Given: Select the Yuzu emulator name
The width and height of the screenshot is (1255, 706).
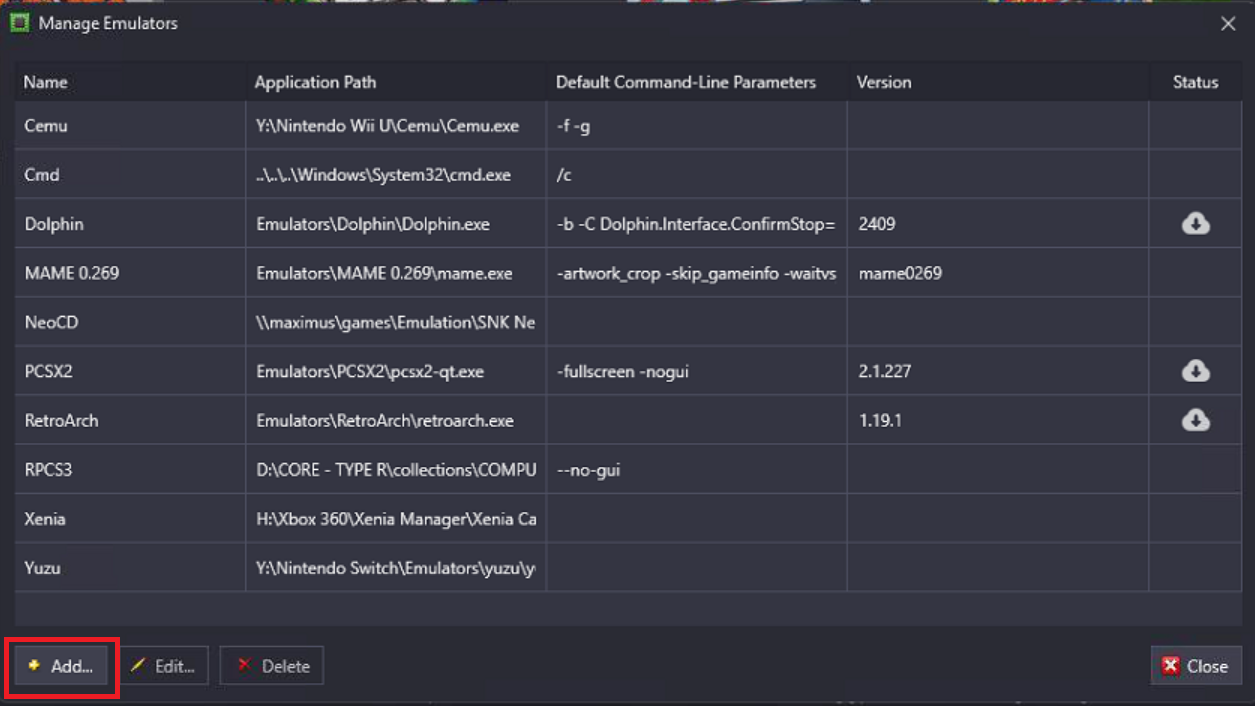Looking at the screenshot, I should click(x=43, y=567).
